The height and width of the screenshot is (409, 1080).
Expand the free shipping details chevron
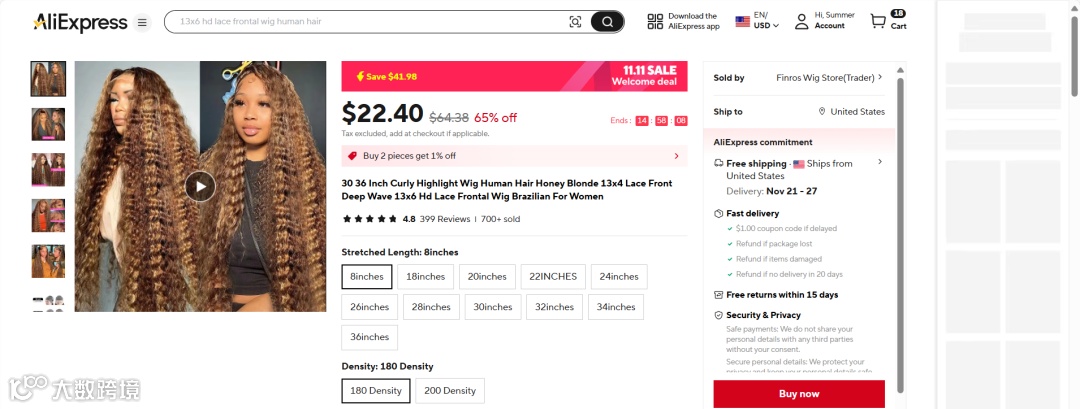[x=880, y=162]
